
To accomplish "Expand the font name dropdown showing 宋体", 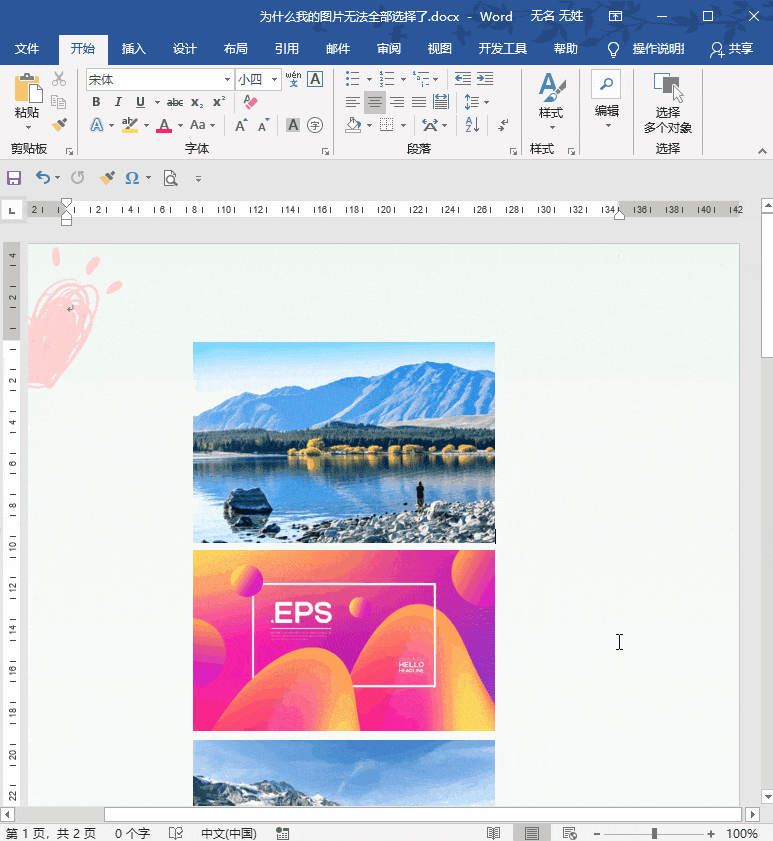I will point(227,79).
